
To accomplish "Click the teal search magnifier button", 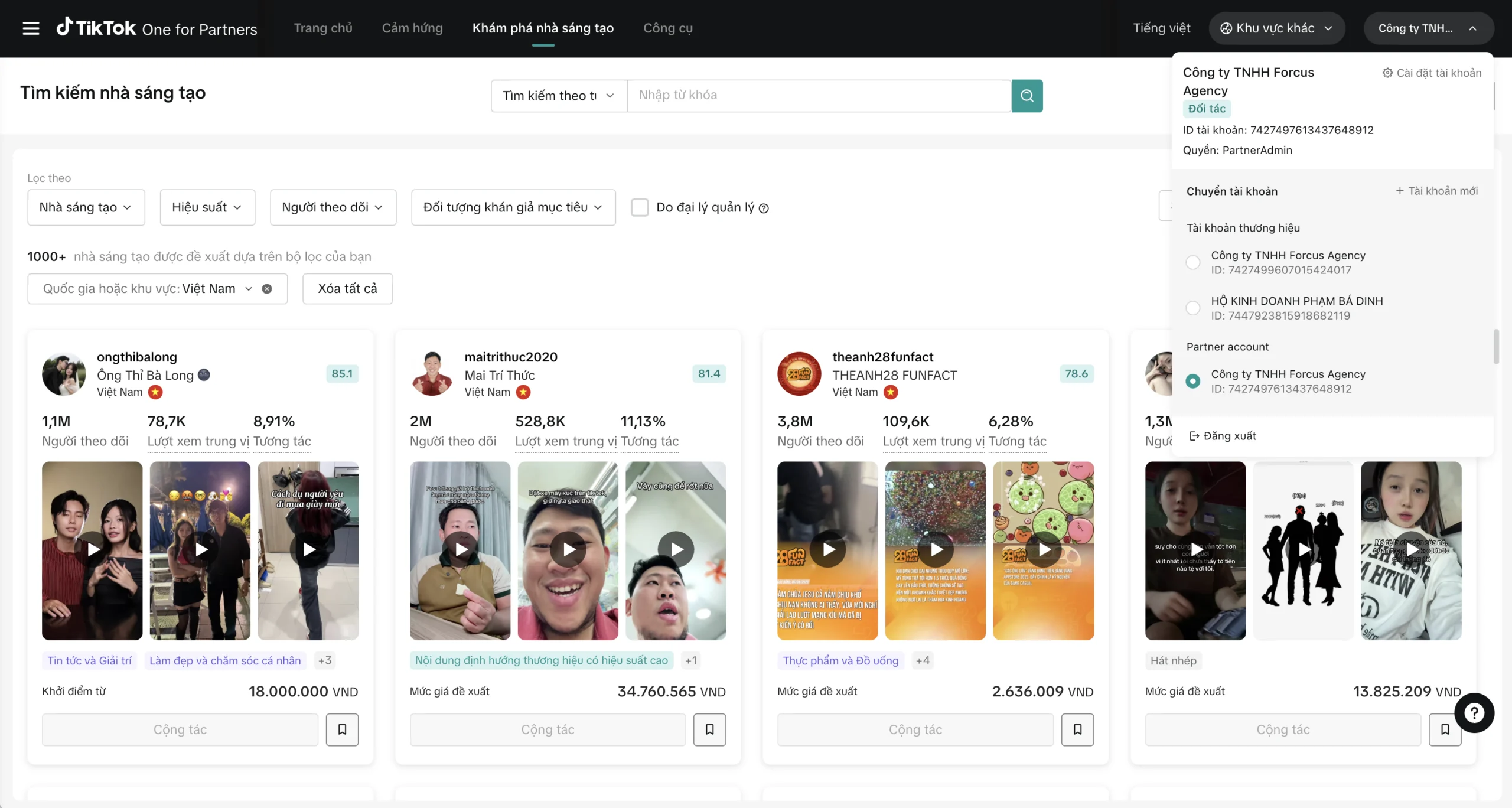I will [1027, 95].
